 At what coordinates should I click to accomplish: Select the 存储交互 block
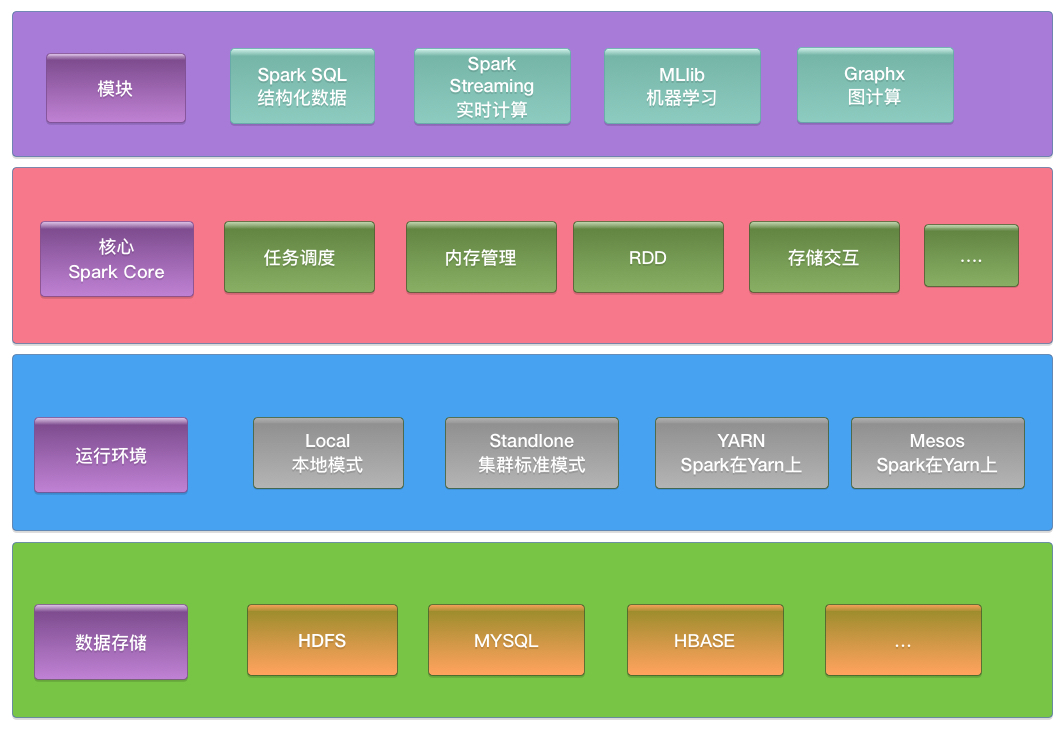(824, 257)
